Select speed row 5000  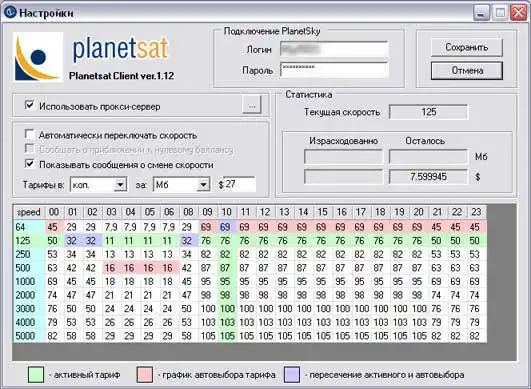pos(29,336)
